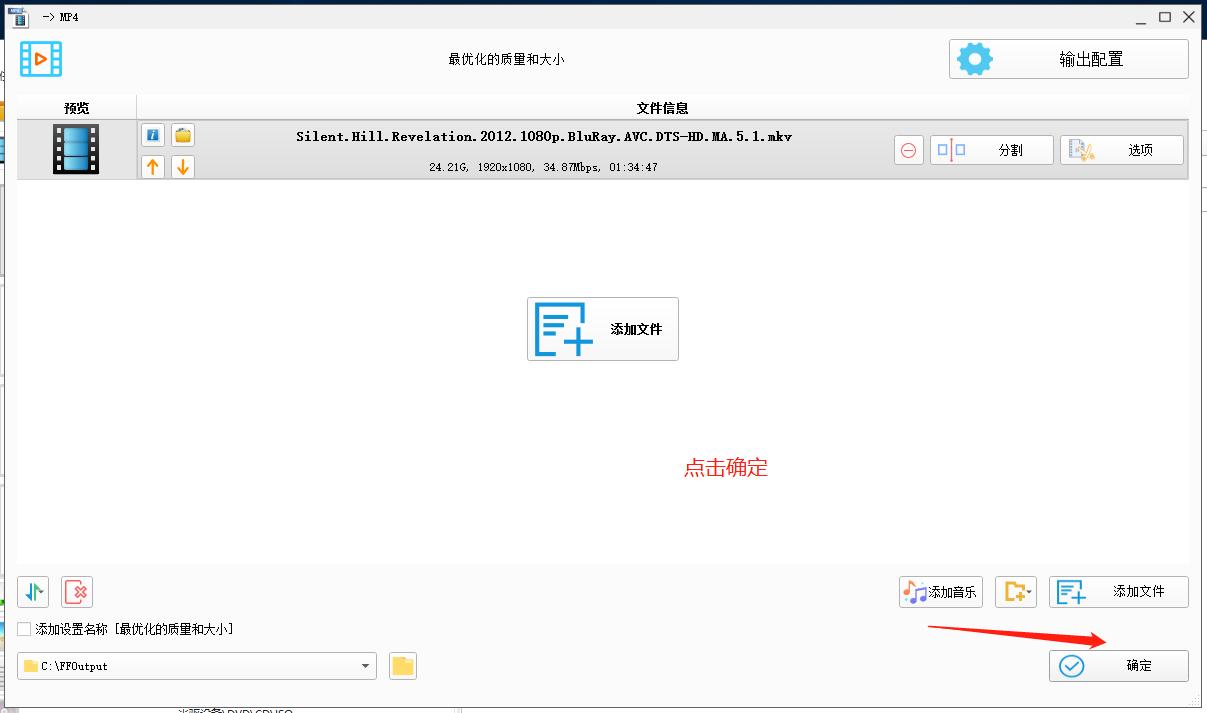1207x713 pixels.
Task: Open 选项 options for the loaded video
Action: [x=1122, y=149]
